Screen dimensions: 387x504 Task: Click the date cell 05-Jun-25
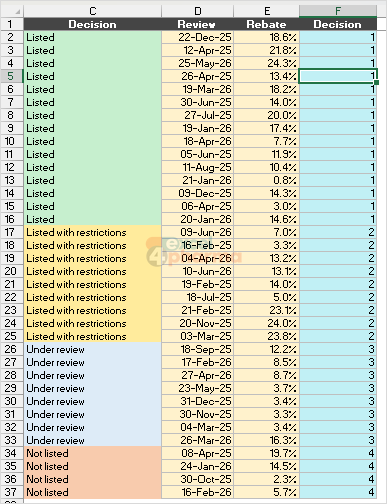click(x=198, y=154)
